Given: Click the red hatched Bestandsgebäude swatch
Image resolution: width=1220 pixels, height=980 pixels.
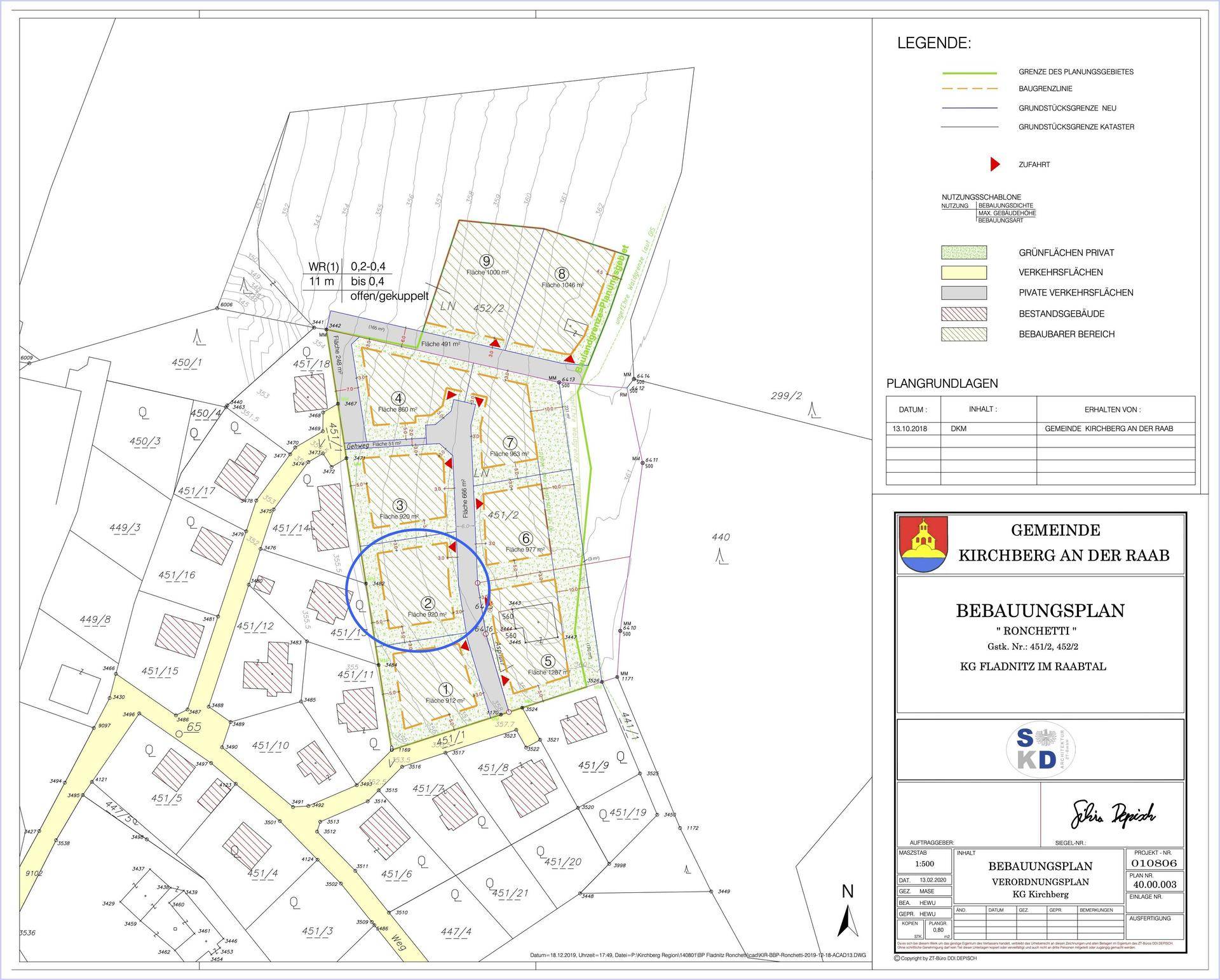Looking at the screenshot, I should pyautogui.click(x=963, y=313).
